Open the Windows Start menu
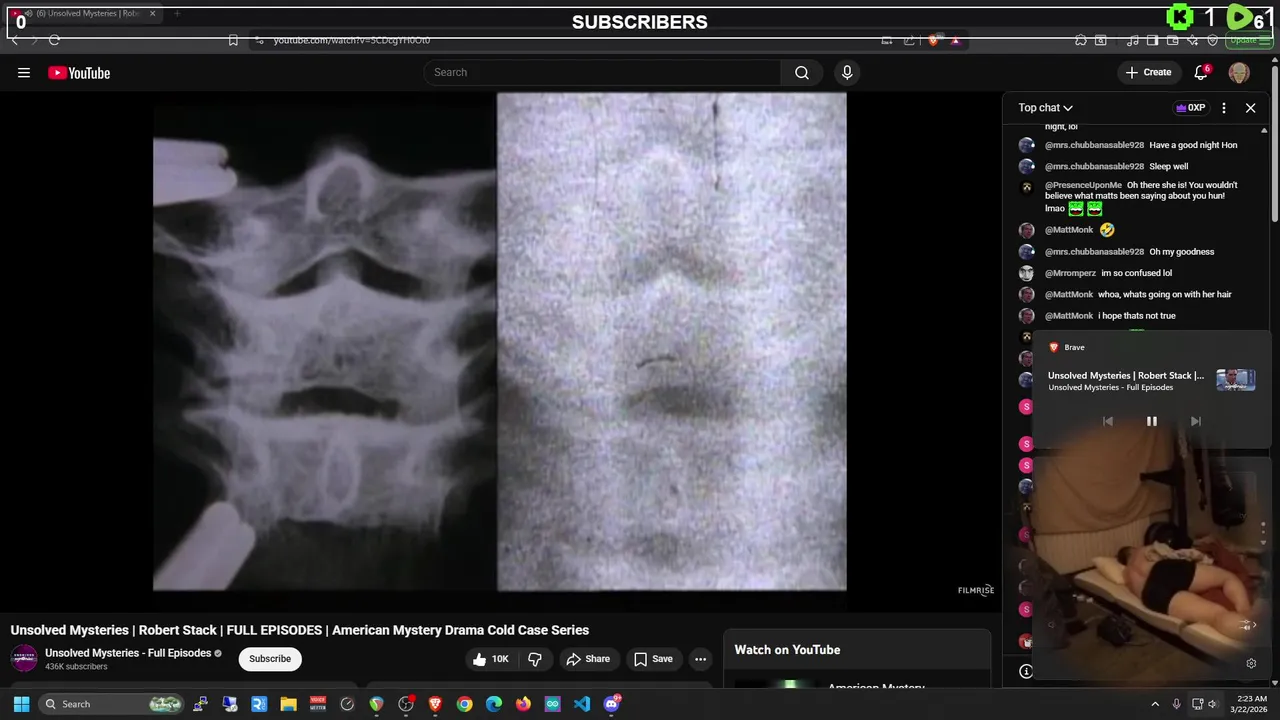The width and height of the screenshot is (1280, 720). click(x=22, y=704)
